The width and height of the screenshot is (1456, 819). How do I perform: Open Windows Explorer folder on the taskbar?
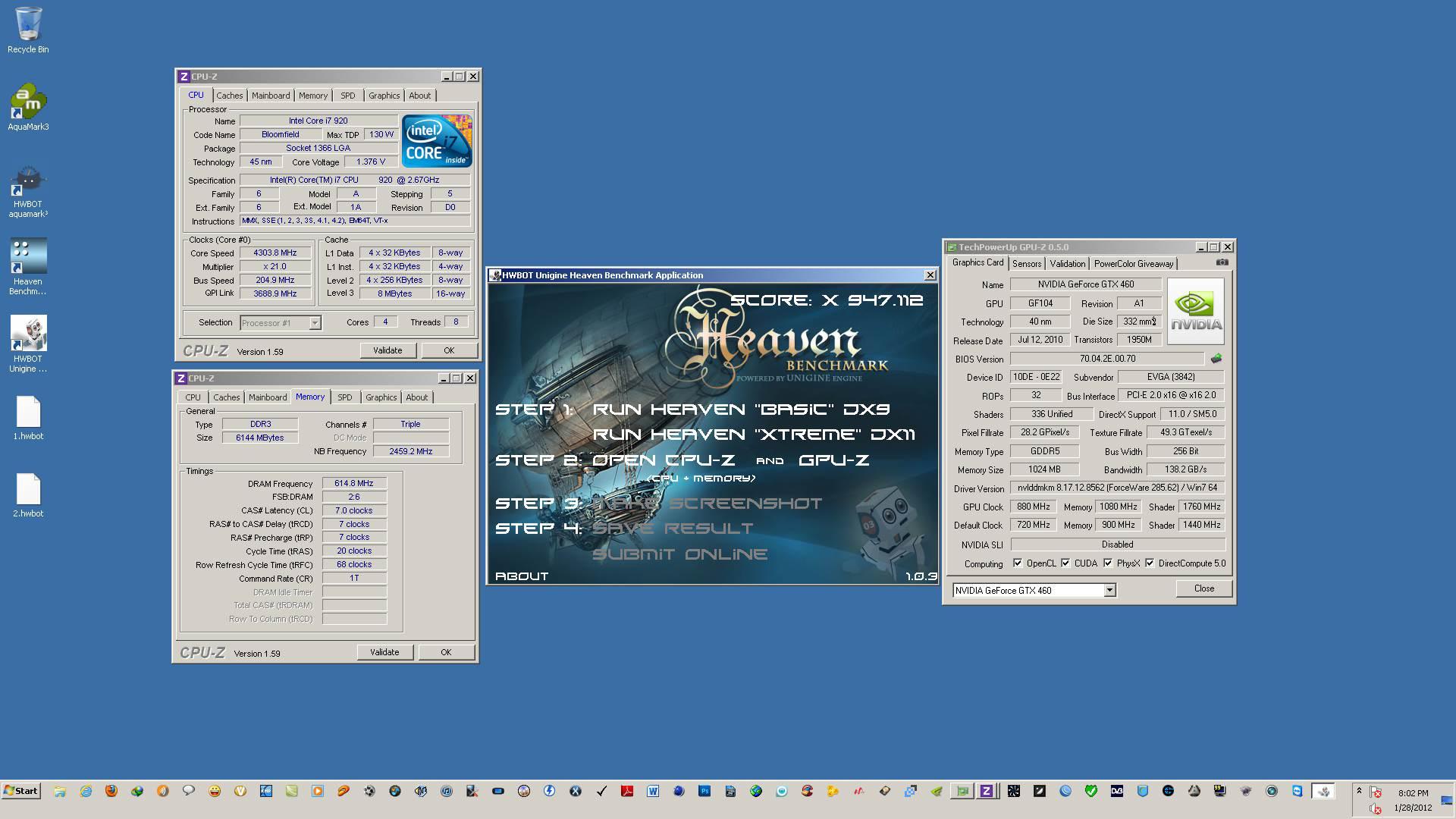(x=60, y=791)
